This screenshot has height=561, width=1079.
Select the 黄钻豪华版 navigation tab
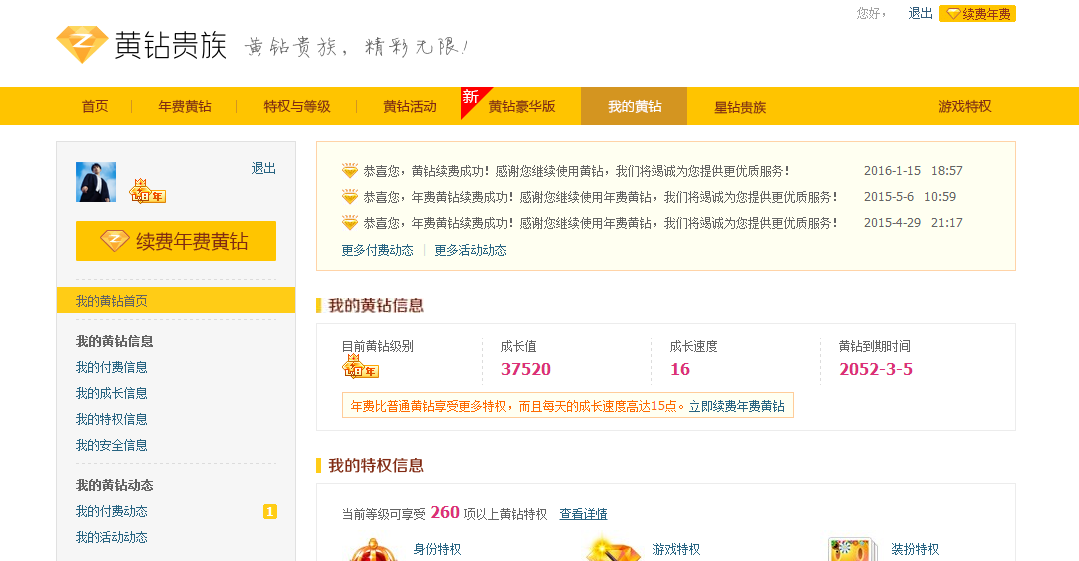[x=522, y=106]
